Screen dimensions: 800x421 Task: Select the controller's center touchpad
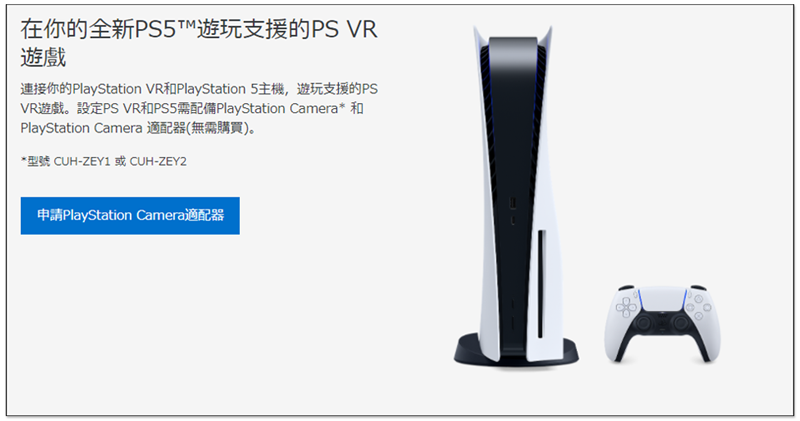point(662,300)
